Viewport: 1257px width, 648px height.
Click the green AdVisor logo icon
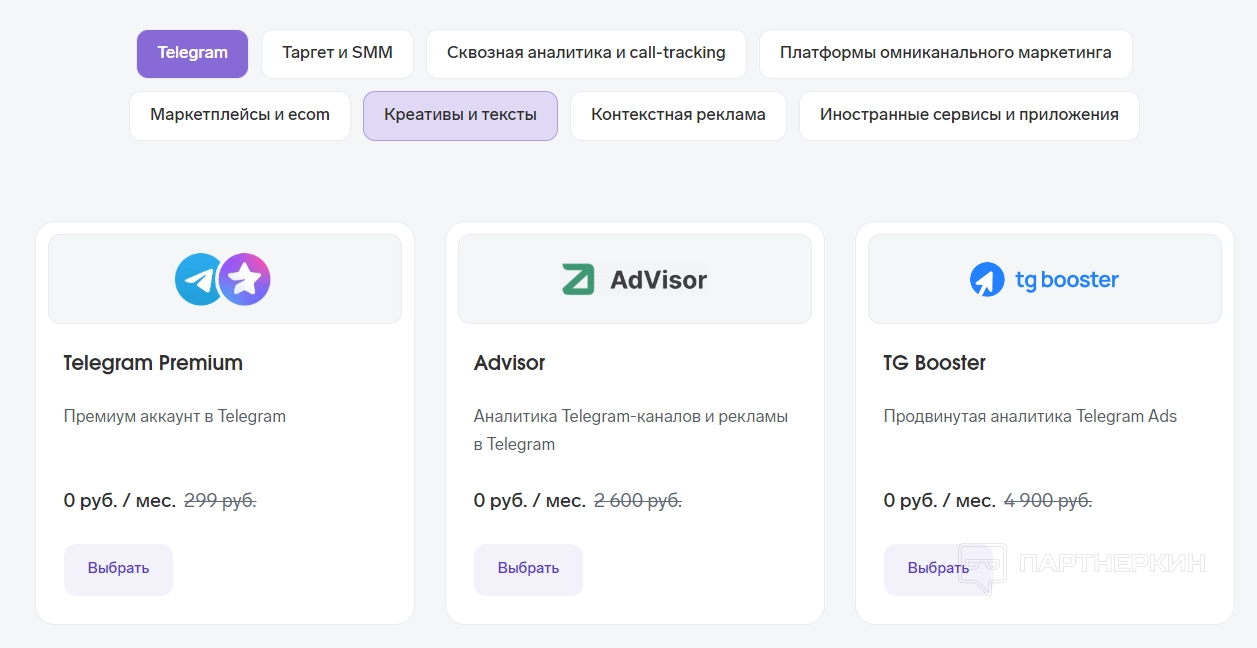(x=578, y=279)
